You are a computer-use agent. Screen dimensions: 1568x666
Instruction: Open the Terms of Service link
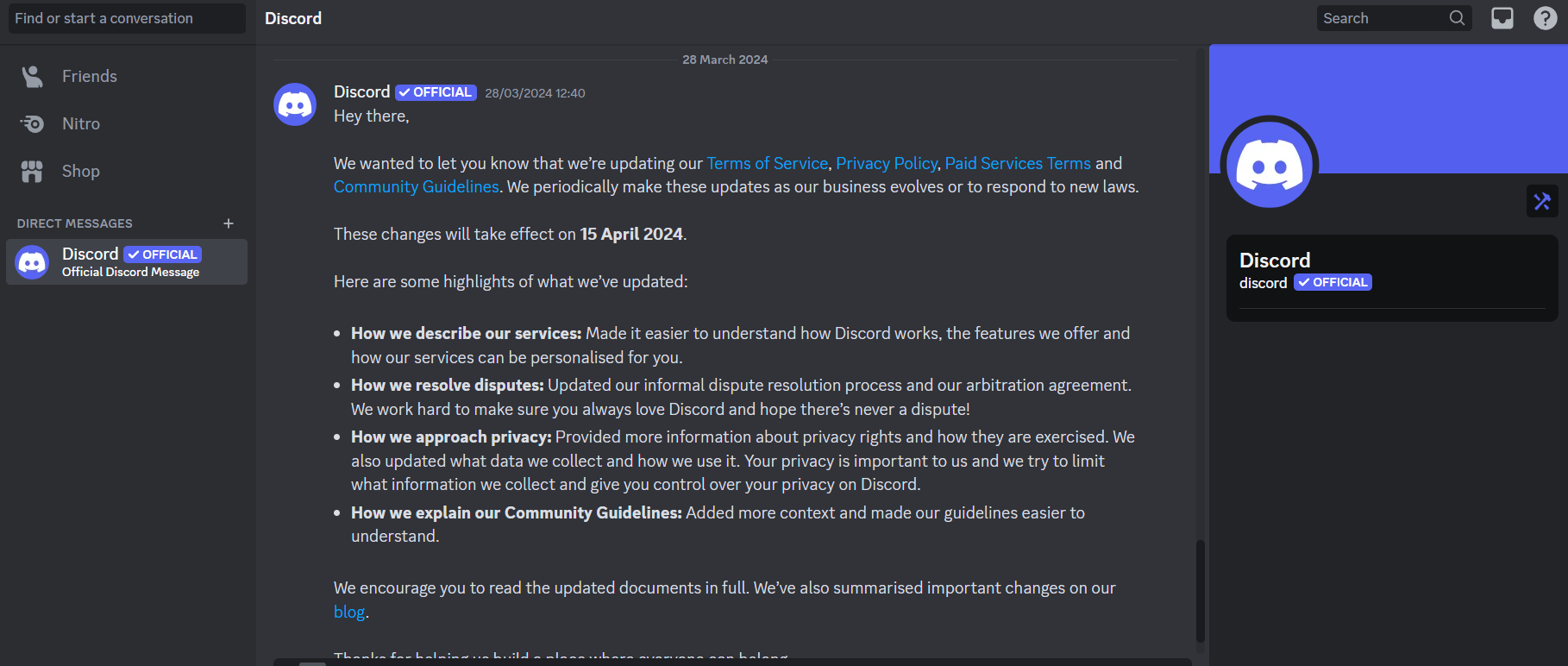767,163
